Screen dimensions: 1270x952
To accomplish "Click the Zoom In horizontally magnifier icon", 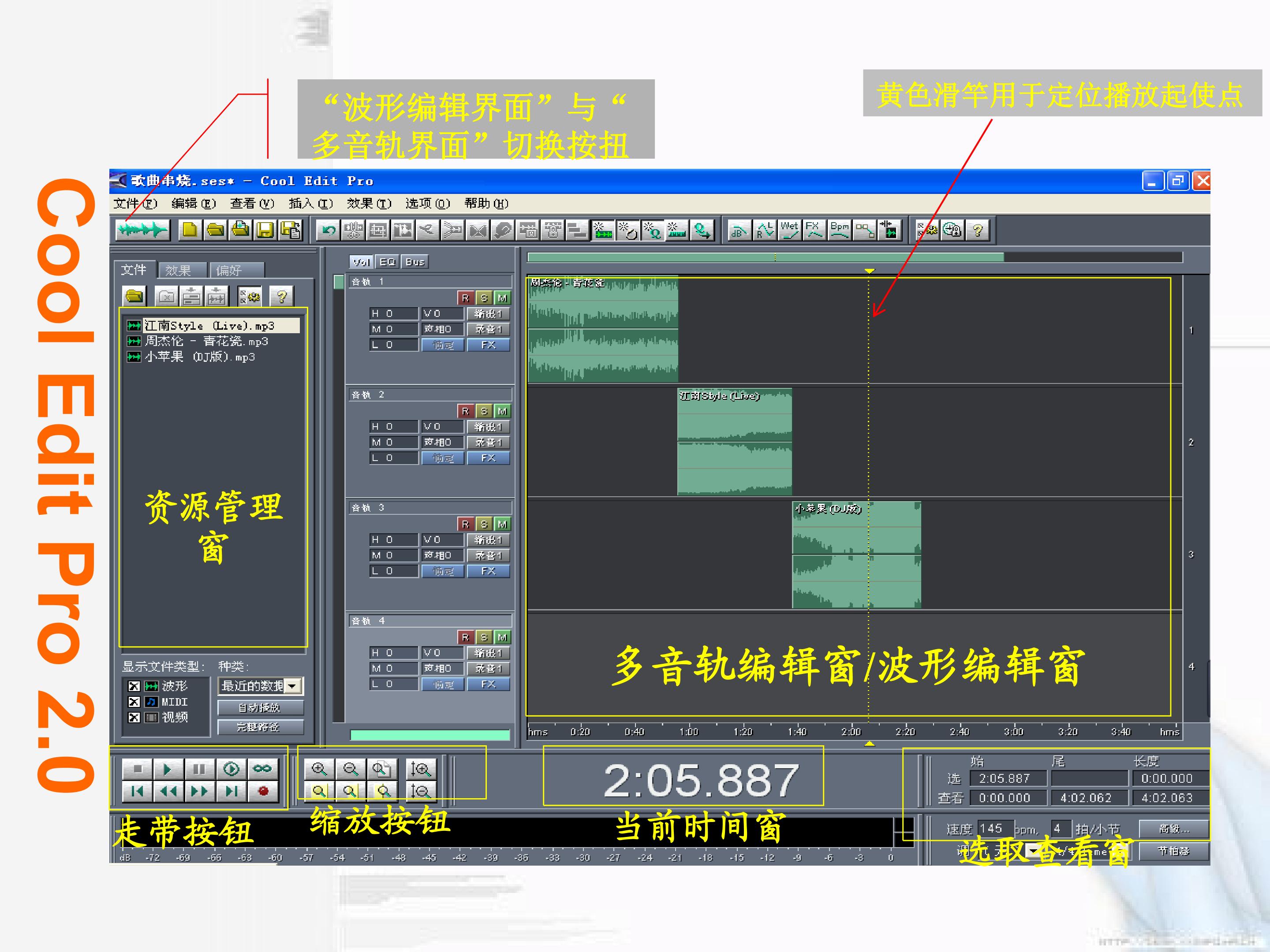I will 319,768.
